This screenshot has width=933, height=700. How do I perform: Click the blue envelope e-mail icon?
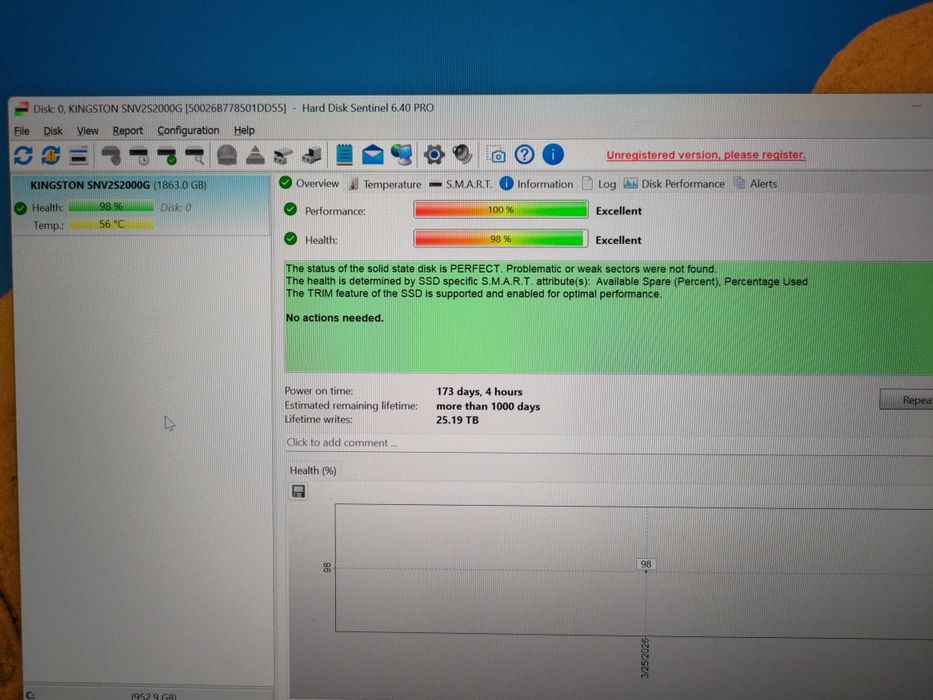(372, 155)
